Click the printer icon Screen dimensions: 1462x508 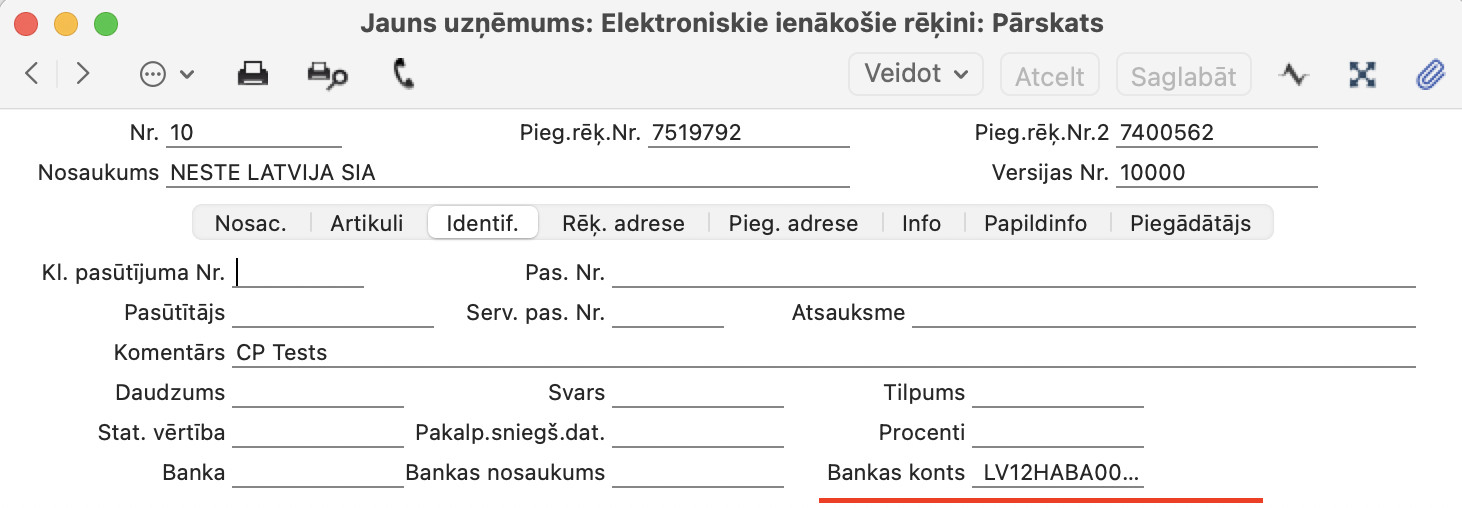click(x=252, y=74)
